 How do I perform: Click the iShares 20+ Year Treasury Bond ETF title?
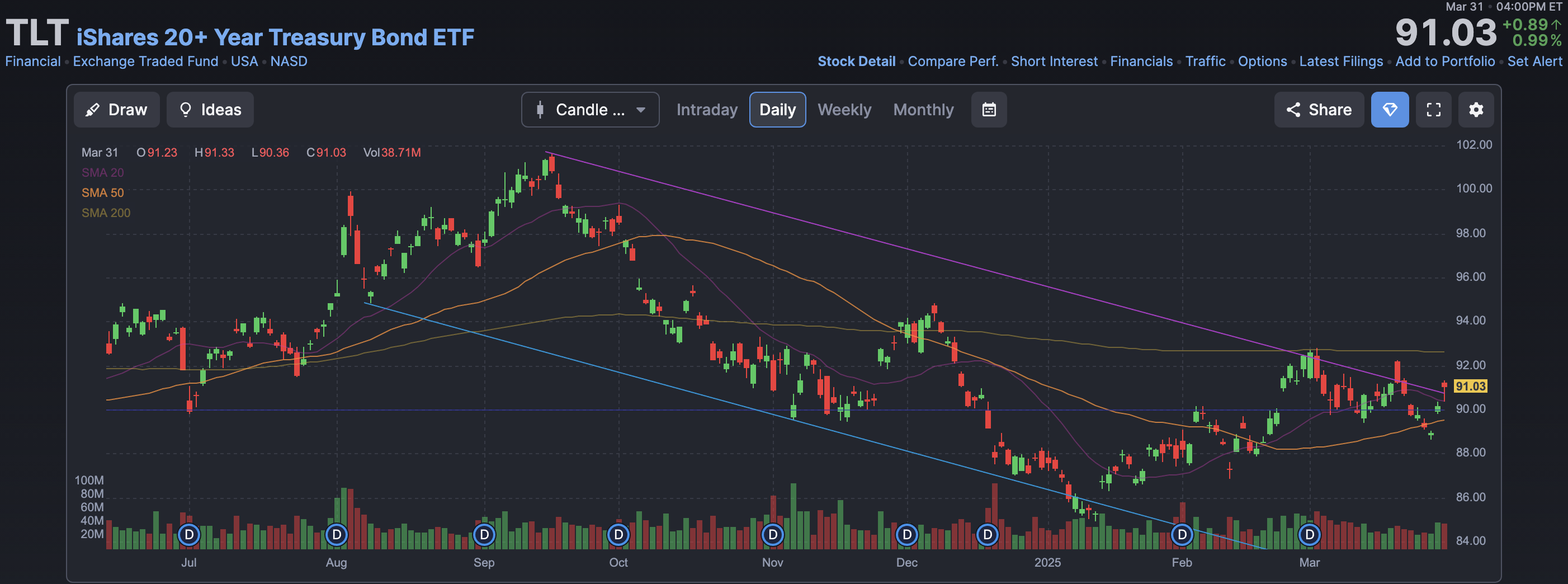pos(275,37)
